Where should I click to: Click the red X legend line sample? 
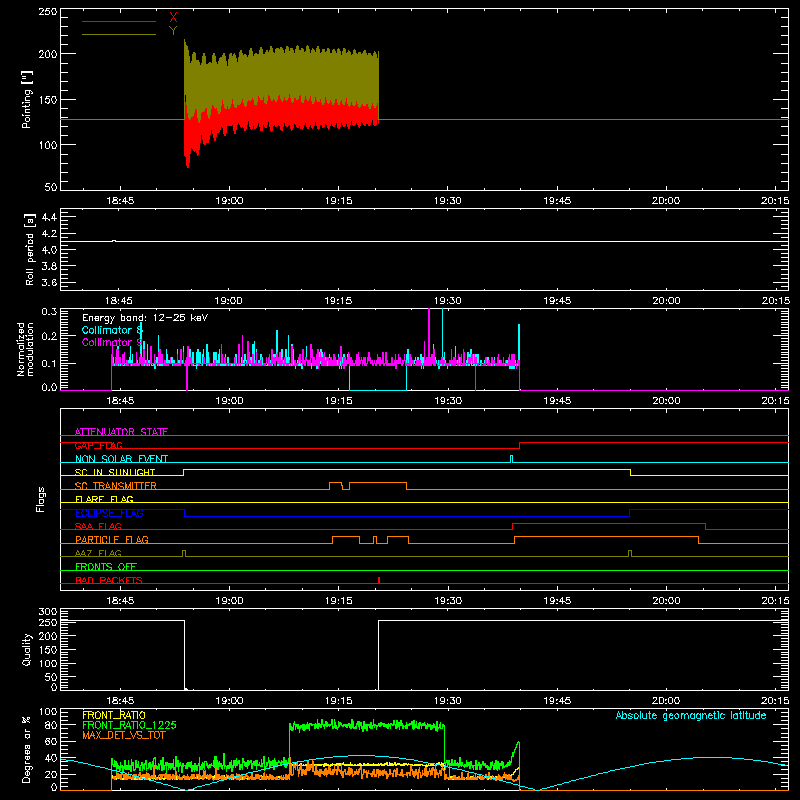[119, 21]
